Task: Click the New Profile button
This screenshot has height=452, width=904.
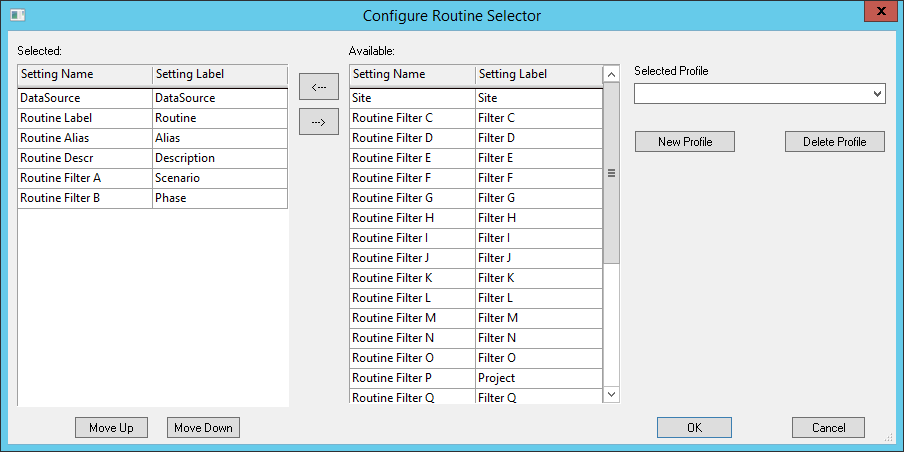Action: [685, 142]
